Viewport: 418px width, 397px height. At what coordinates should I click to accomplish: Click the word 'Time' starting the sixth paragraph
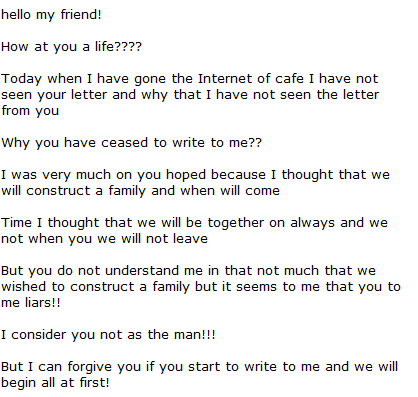[16, 223]
